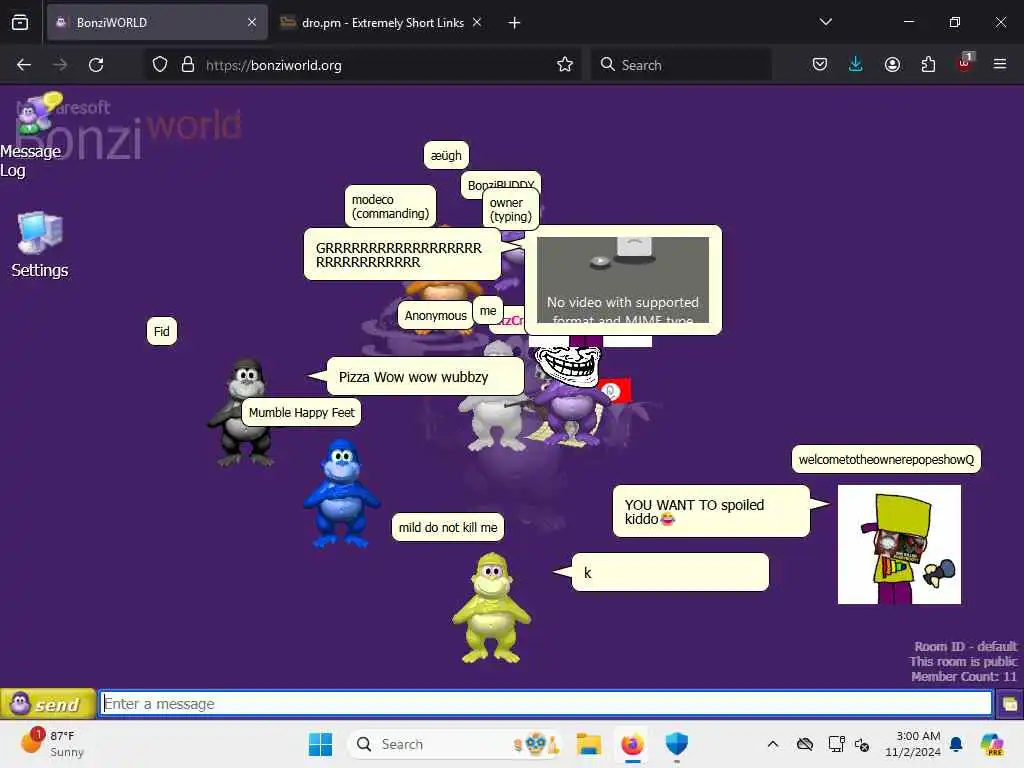Click the 'mild do not kill me' name tag
The height and width of the screenshot is (768, 1024).
click(x=447, y=527)
